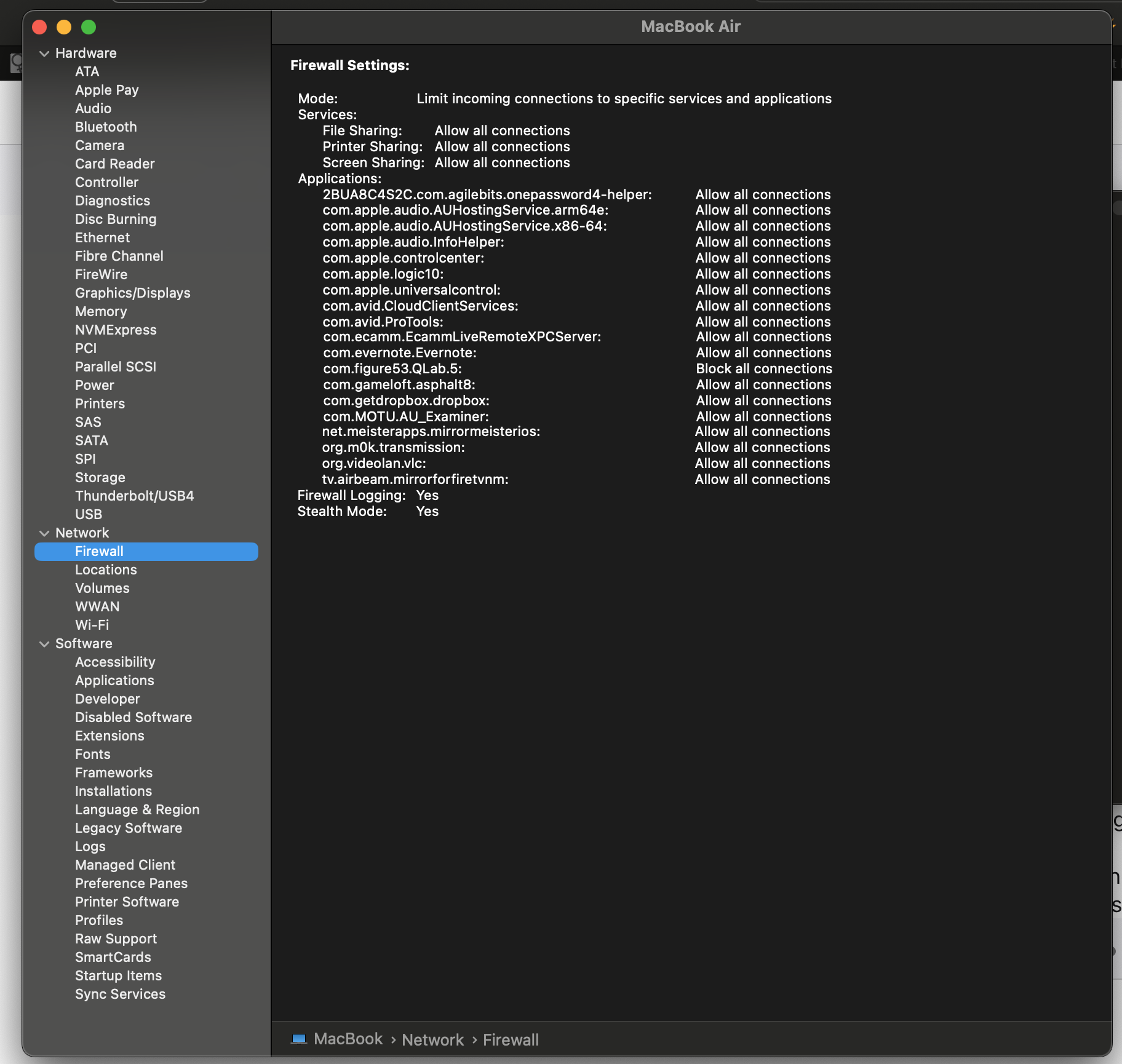Click the red close window button
The width and height of the screenshot is (1122, 1064).
coord(40,27)
